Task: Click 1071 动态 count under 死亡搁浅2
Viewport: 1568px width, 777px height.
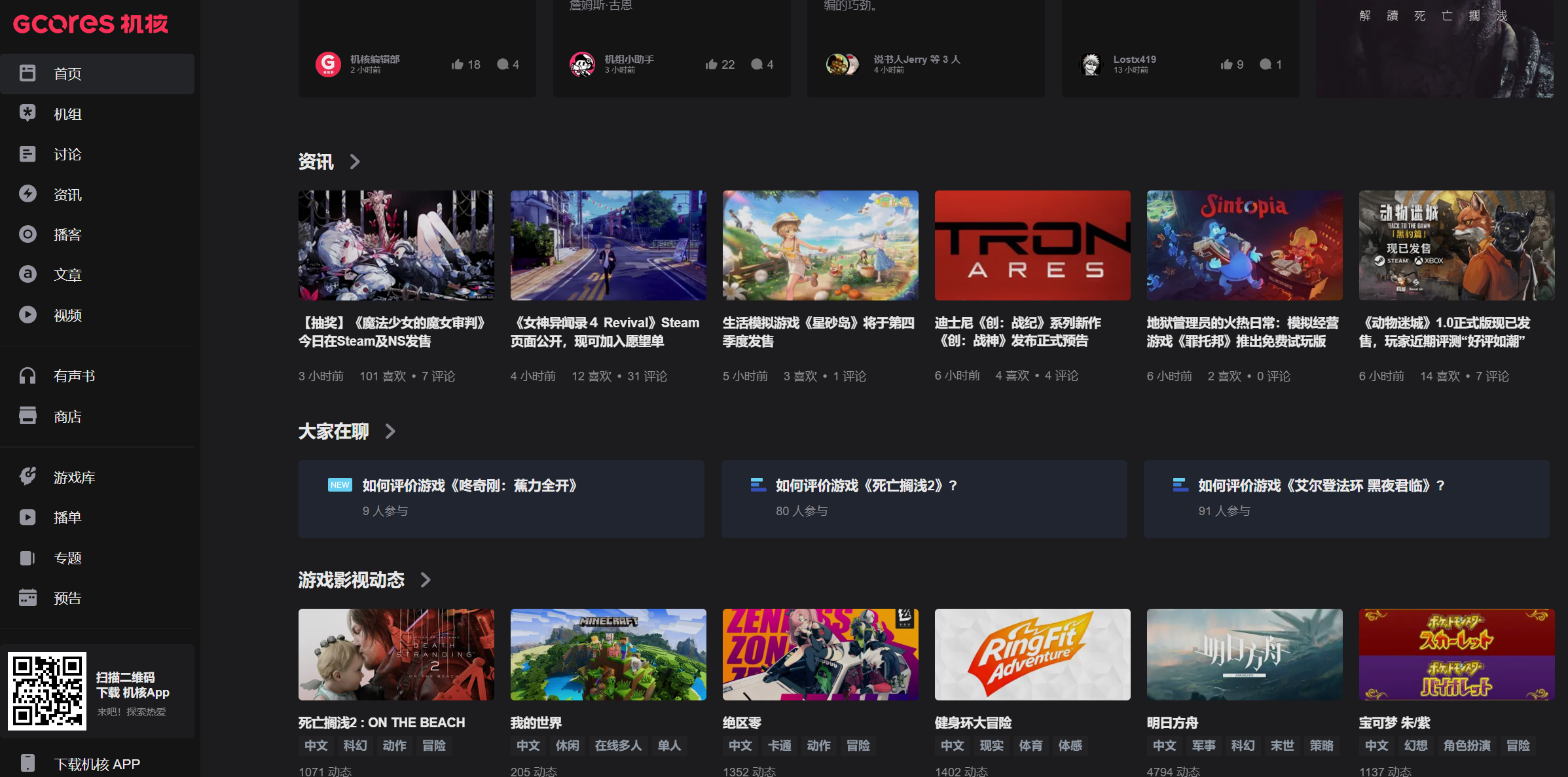Action: pyautogui.click(x=325, y=772)
